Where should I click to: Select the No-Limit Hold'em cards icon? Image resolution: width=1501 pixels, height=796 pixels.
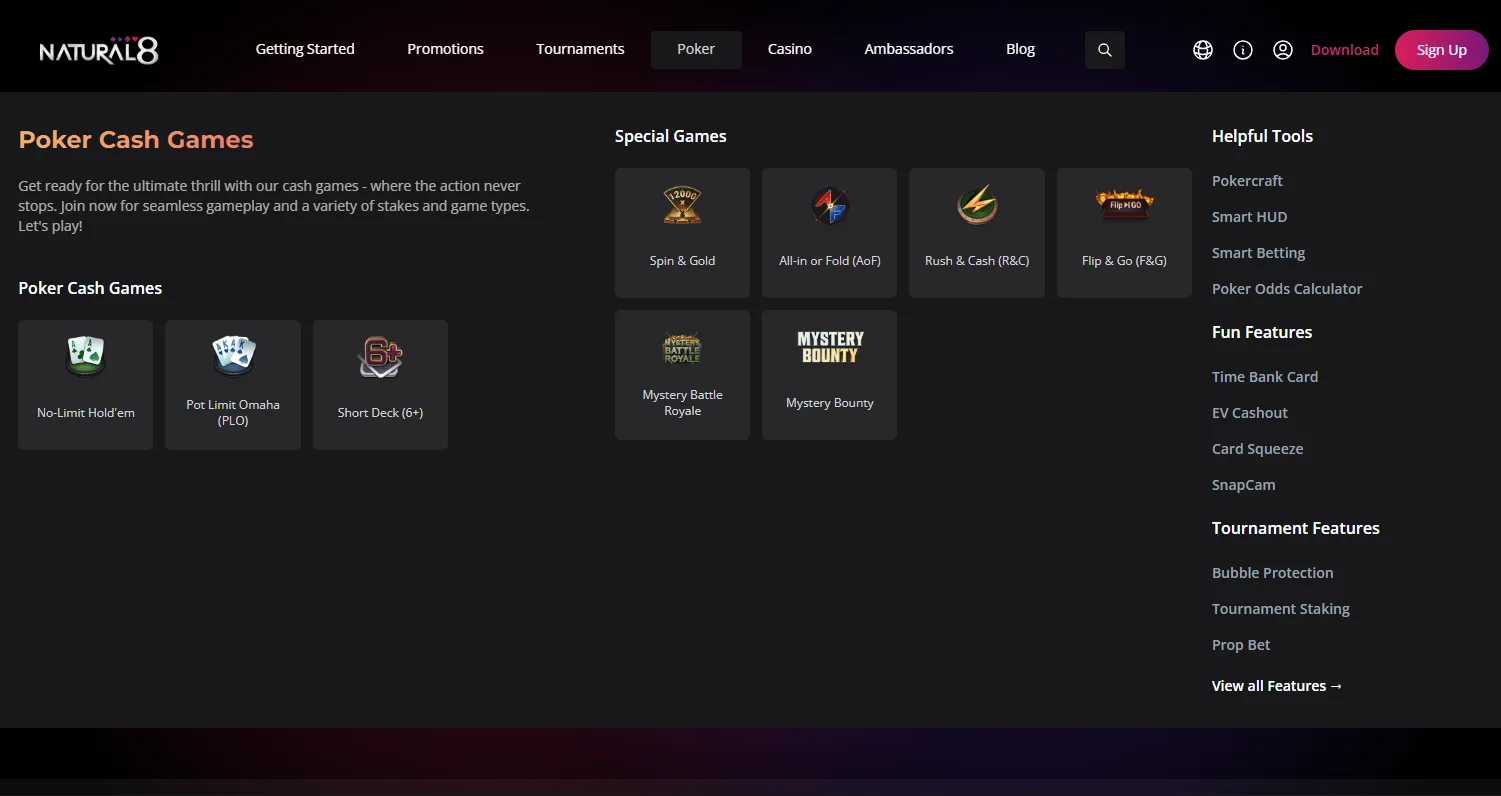click(86, 357)
